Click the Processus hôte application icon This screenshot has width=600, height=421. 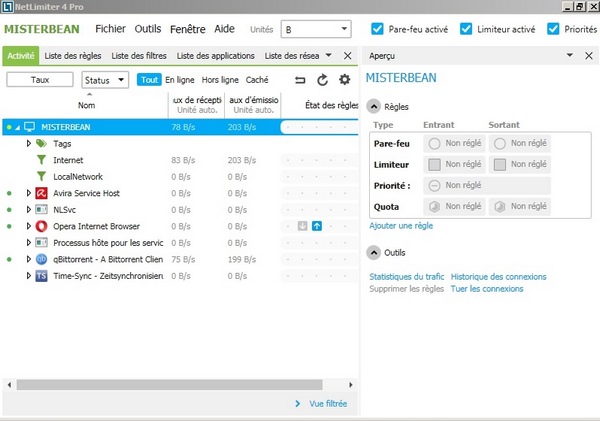click(x=41, y=243)
